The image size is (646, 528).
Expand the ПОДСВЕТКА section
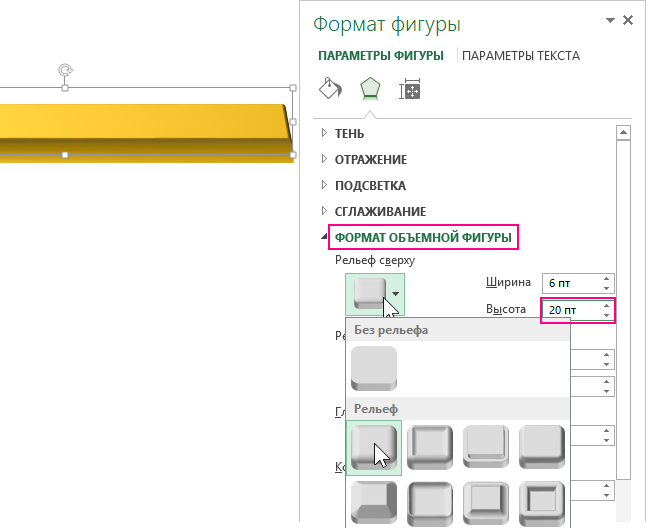[x=324, y=185]
